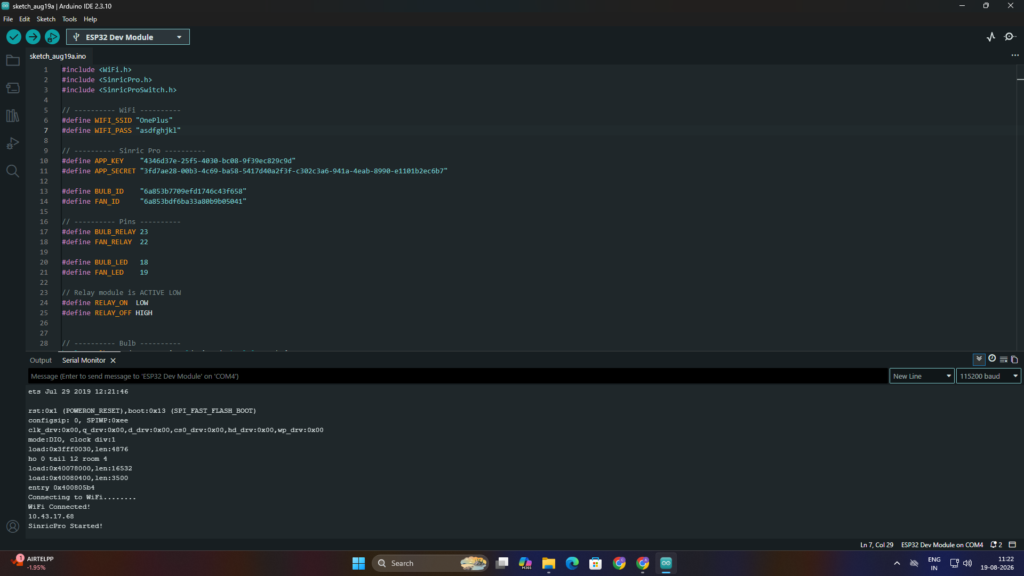Click the #include <WiFi.h> line
The image size is (1024, 576).
[x=97, y=70]
